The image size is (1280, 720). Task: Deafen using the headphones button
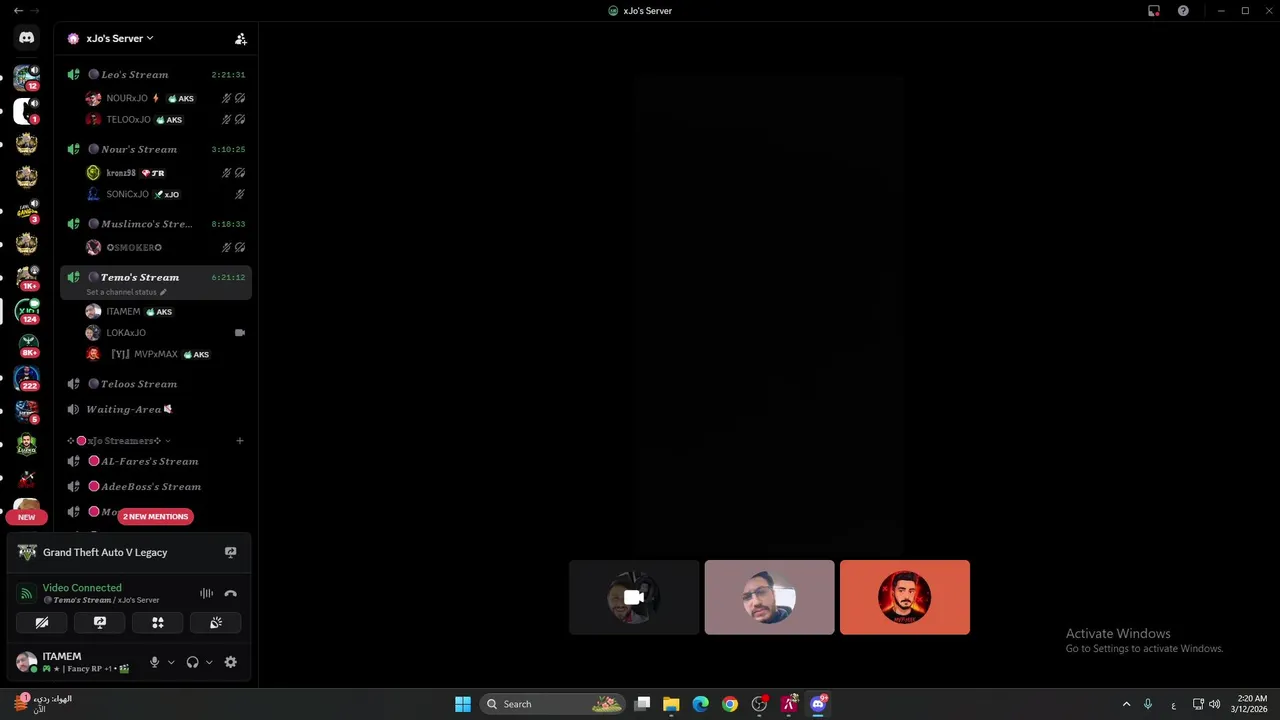point(192,662)
